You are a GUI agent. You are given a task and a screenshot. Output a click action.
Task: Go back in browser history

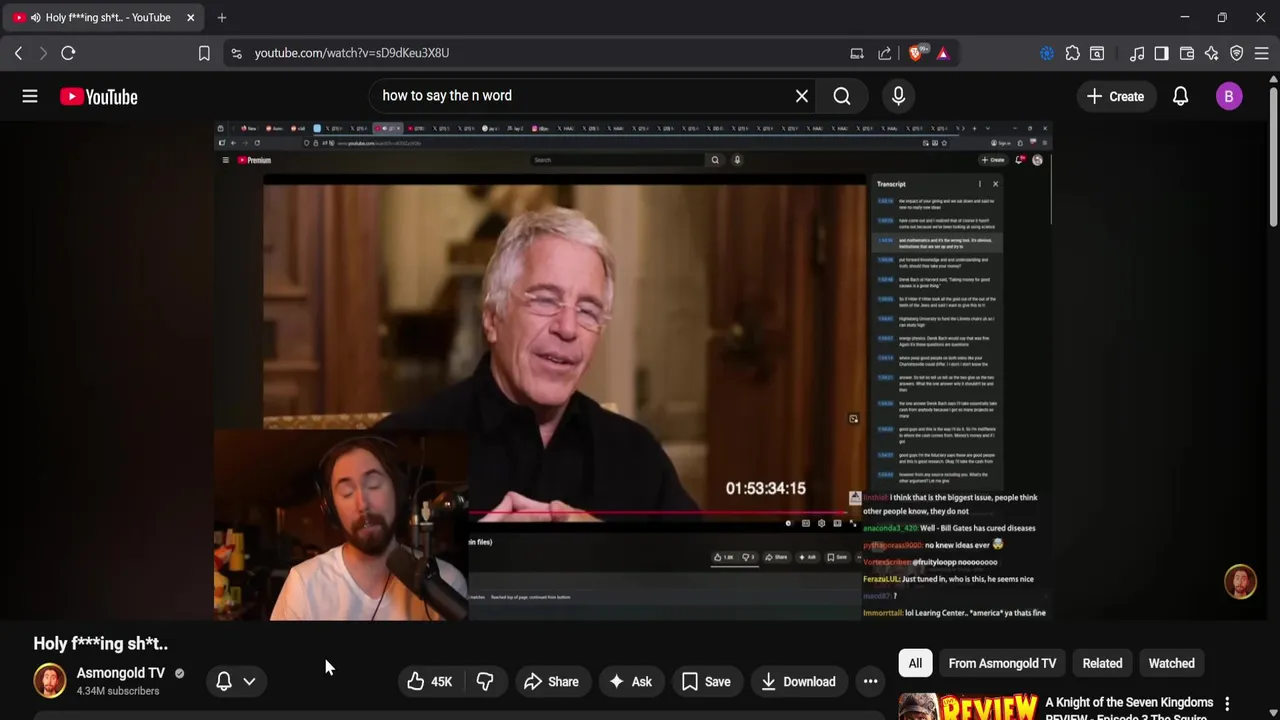[x=18, y=53]
